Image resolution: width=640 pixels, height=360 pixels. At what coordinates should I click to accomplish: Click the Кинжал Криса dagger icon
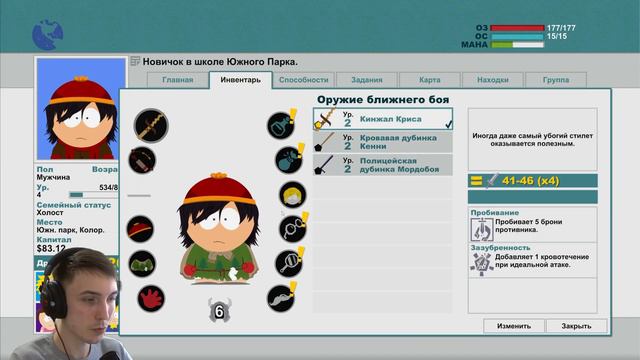pos(325,119)
